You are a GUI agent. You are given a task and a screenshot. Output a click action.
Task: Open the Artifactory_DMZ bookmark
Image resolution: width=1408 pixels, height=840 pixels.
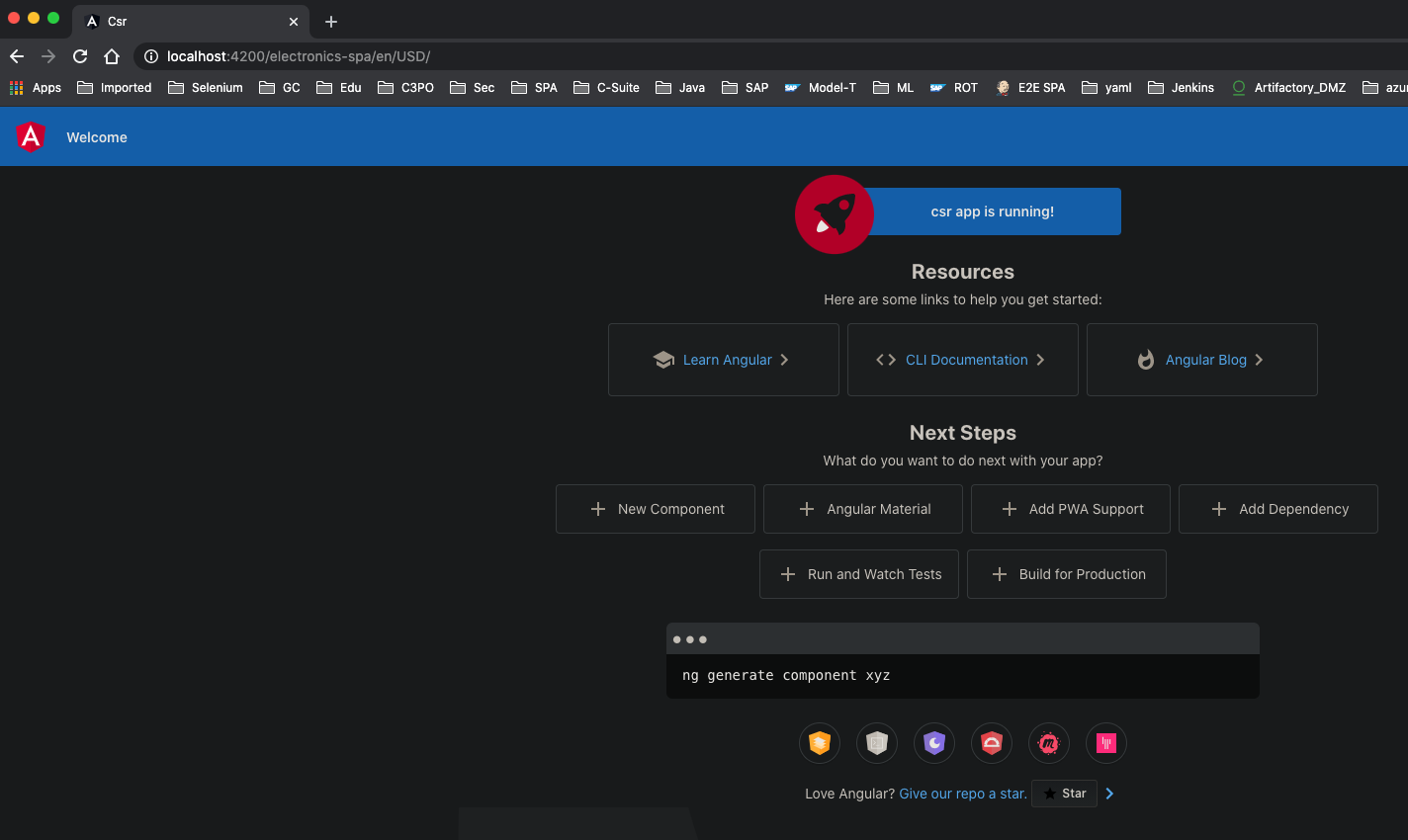(x=1288, y=88)
